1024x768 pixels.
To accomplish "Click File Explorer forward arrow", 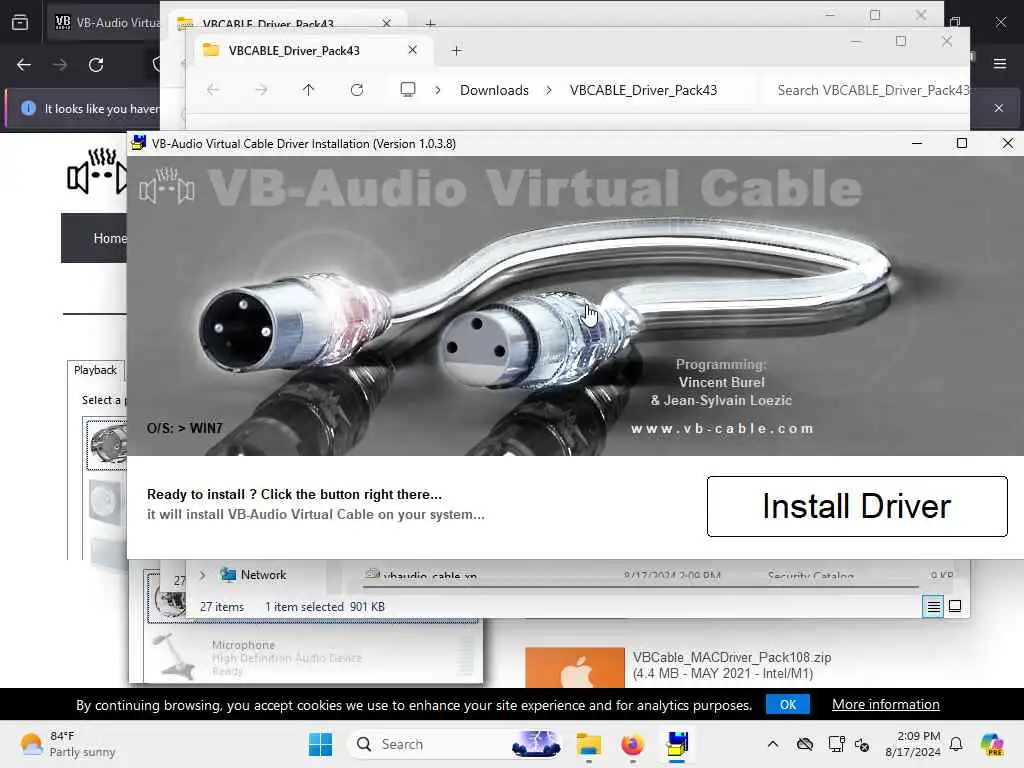I will point(261,89).
